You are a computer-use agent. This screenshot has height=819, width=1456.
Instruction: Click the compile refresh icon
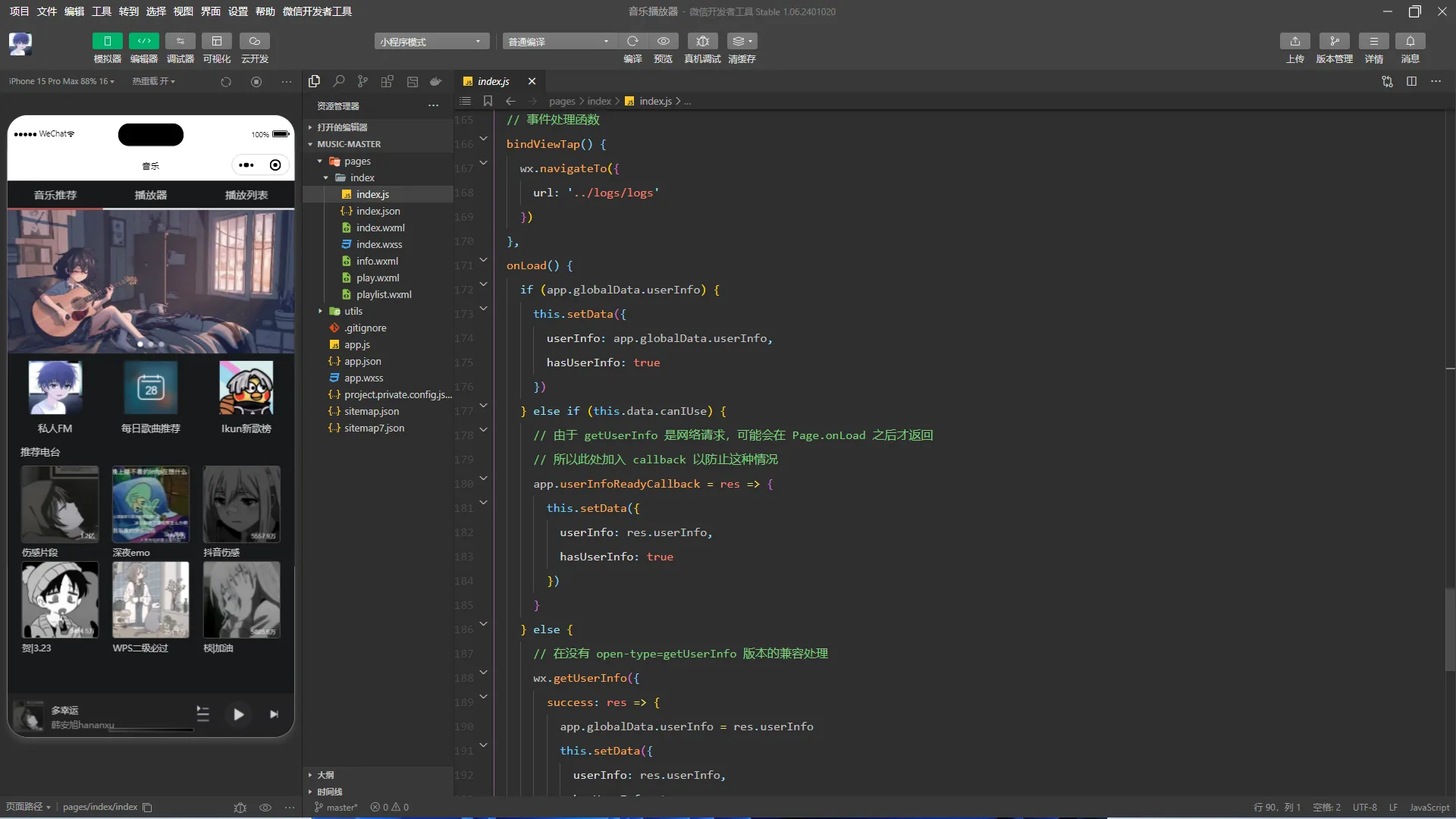(x=632, y=41)
